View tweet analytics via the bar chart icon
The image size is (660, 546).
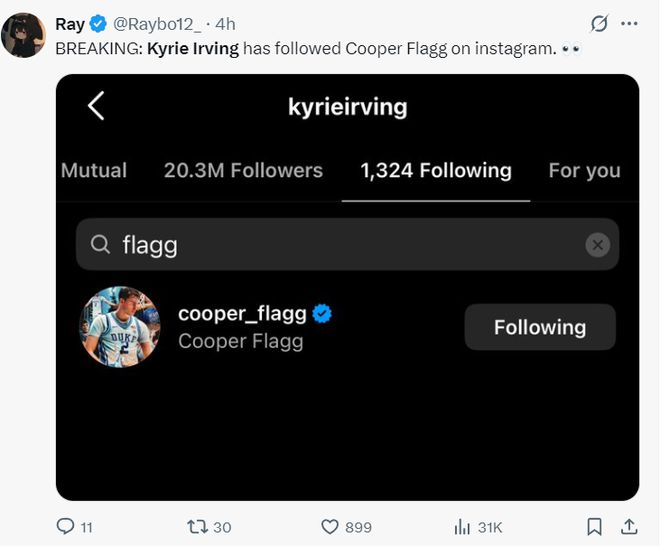462,526
